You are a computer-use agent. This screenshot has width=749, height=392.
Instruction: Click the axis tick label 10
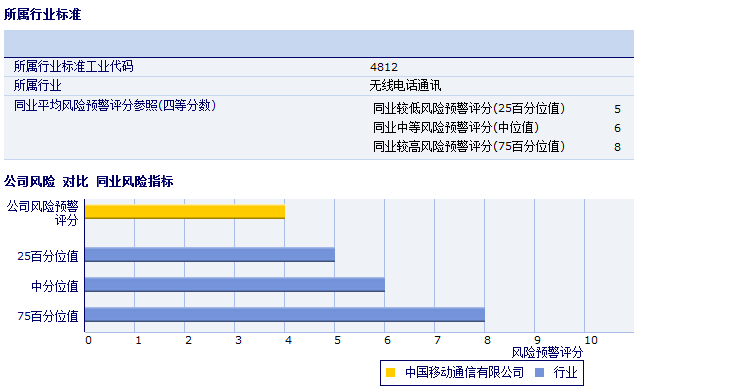coord(591,340)
